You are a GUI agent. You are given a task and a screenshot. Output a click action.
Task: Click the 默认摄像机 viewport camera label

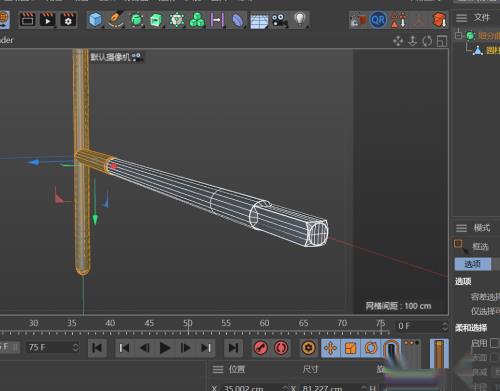(x=110, y=57)
